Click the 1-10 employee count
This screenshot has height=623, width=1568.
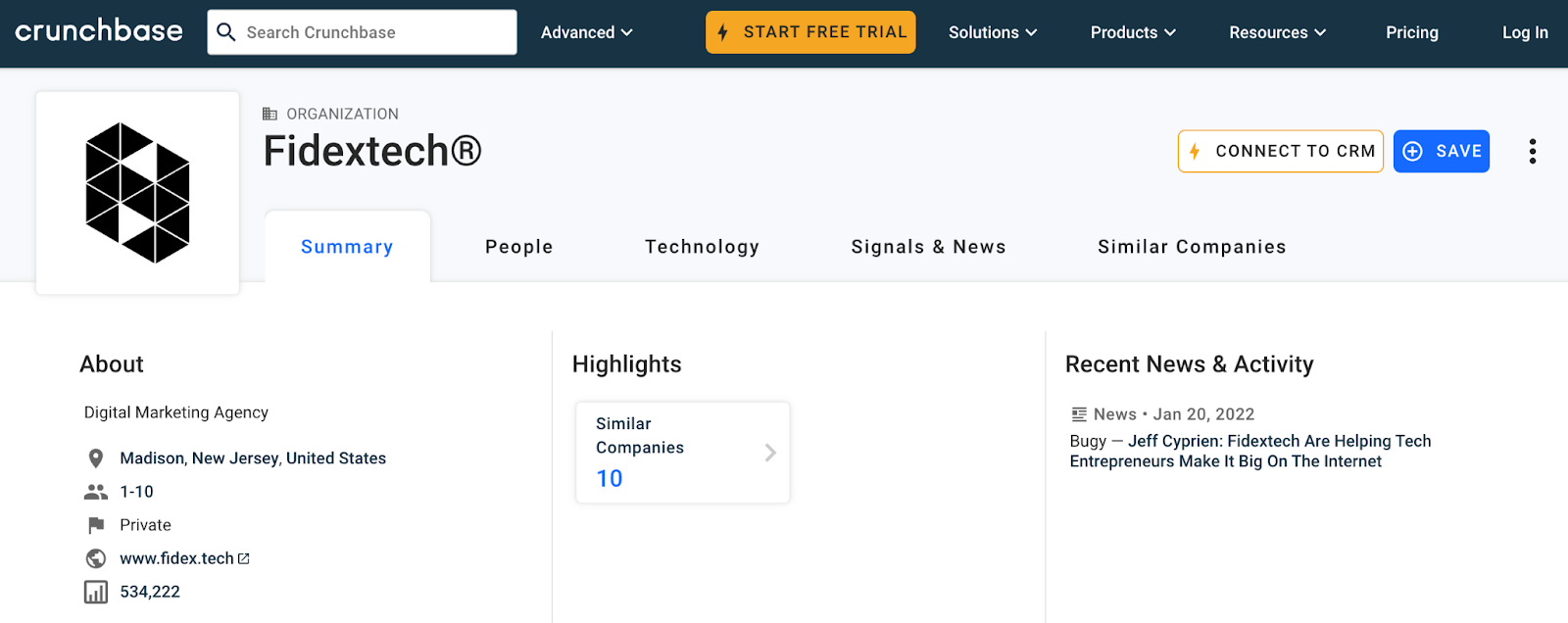[x=137, y=492]
